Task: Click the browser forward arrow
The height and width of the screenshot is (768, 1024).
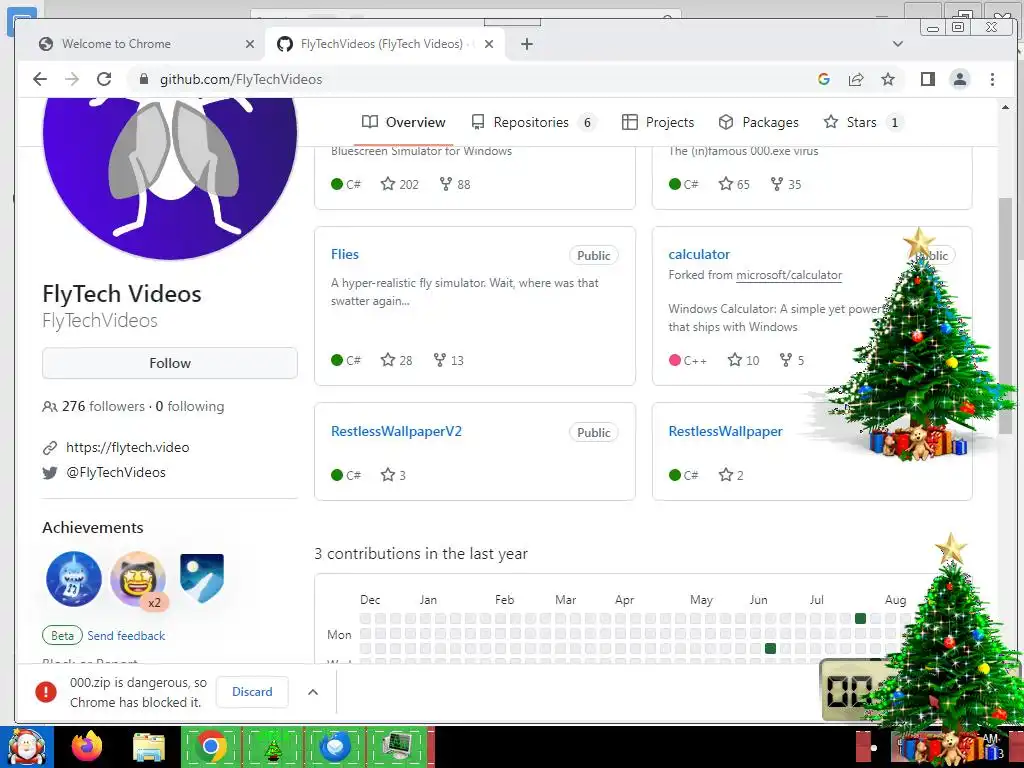Action: tap(72, 79)
